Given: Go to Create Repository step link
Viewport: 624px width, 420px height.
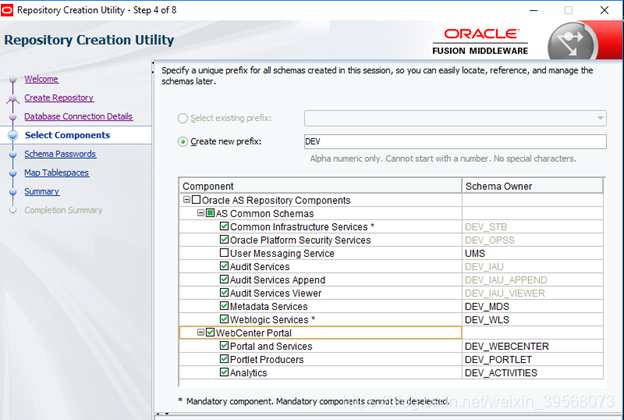Looking at the screenshot, I should (59, 98).
